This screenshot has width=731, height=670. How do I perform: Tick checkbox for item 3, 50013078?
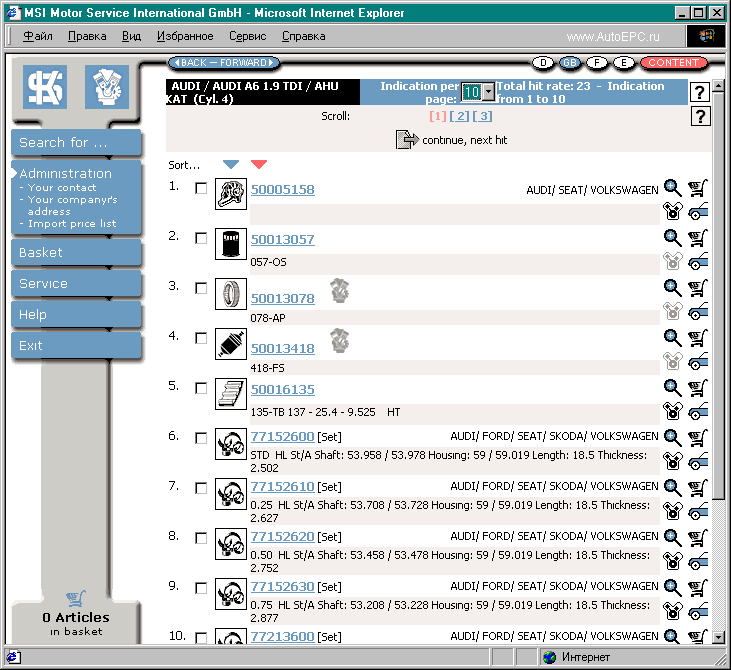[201, 288]
